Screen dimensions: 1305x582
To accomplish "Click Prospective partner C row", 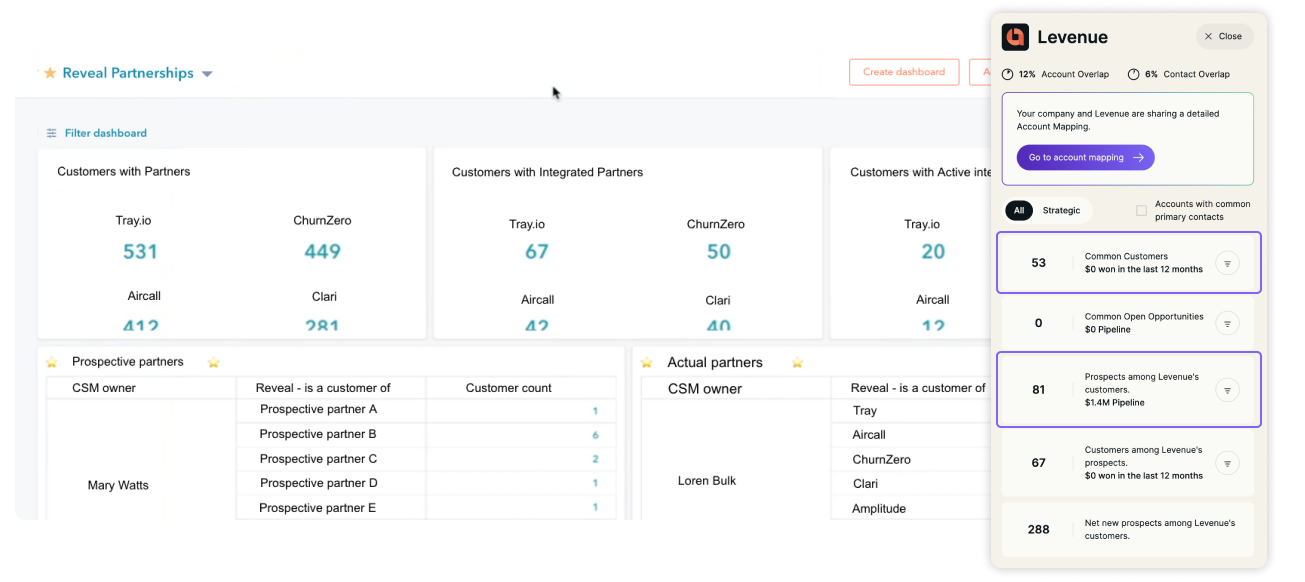I will pyautogui.click(x=426, y=459).
